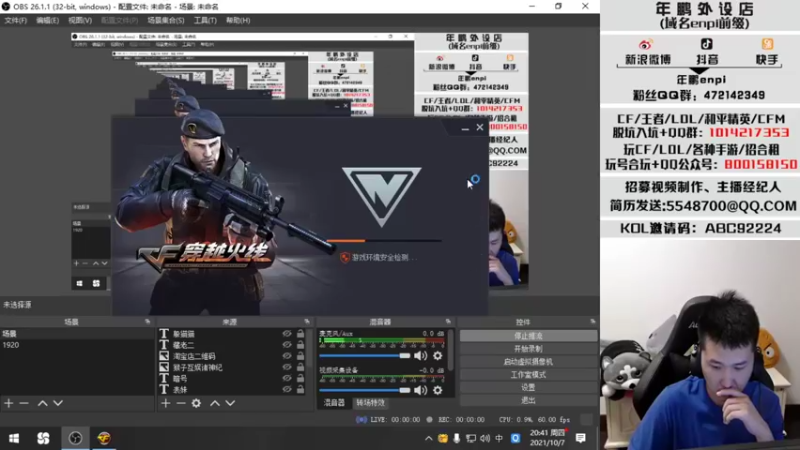This screenshot has width=800, height=450.
Task: Pop out the 控件 dock panel
Action: pos(592,321)
